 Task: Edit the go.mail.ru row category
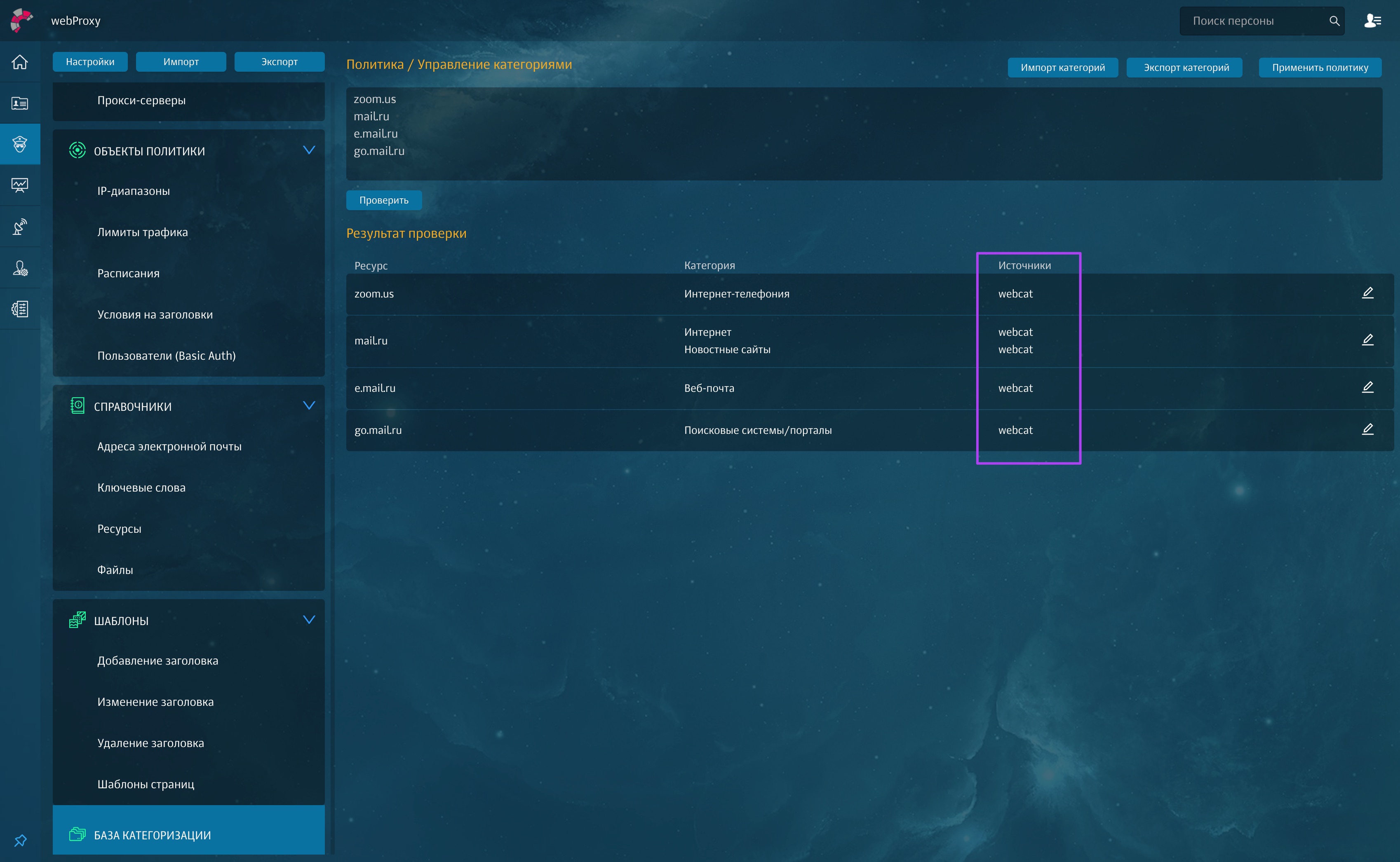(1367, 429)
